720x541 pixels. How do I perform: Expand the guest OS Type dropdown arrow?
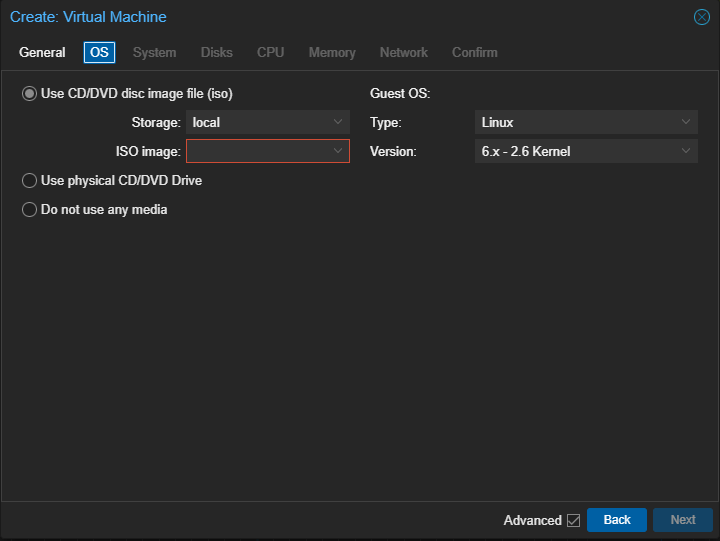tap(686, 122)
